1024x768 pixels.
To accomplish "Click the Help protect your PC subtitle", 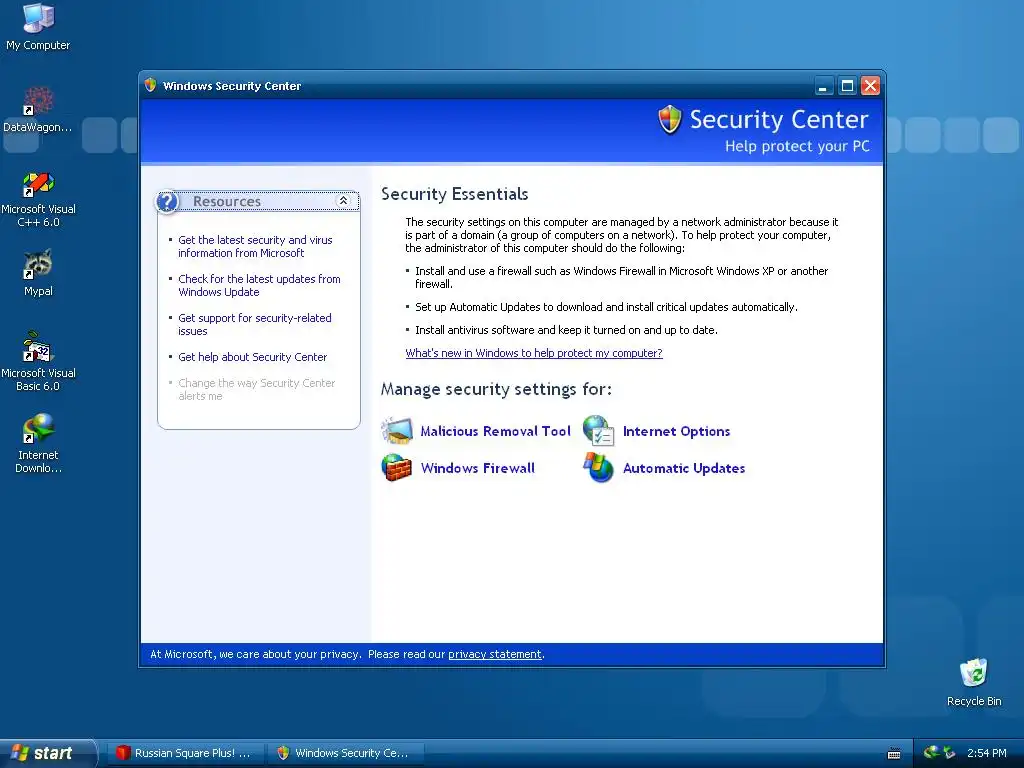I will point(797,146).
